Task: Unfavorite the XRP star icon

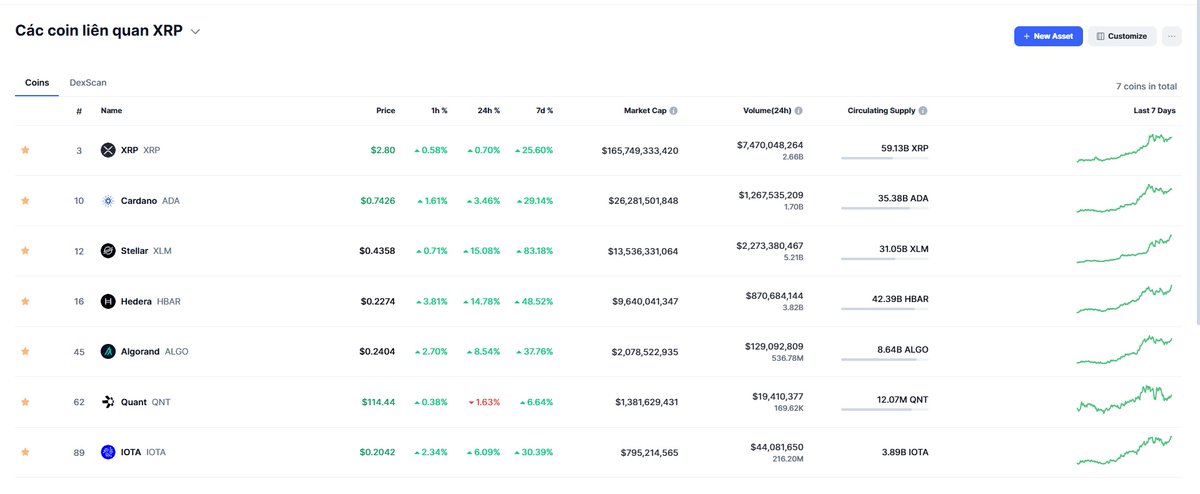Action: point(25,150)
